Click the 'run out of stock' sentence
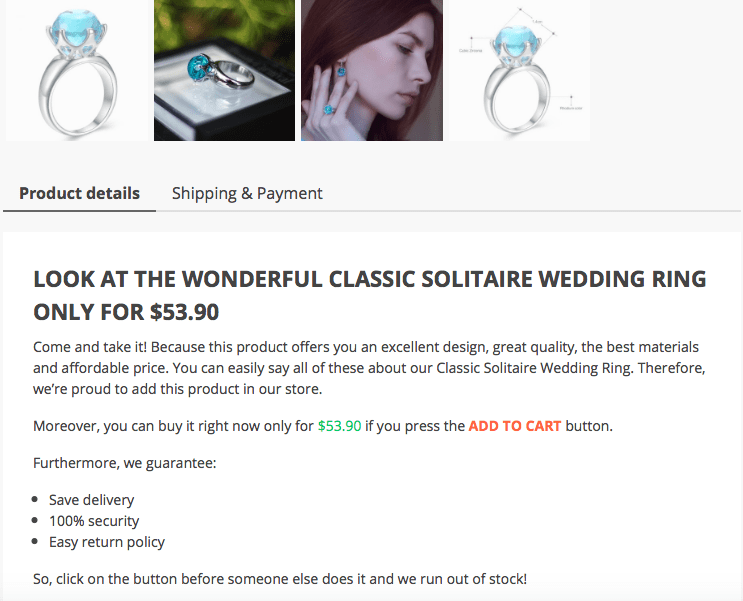The height and width of the screenshot is (601, 743). [x=280, y=579]
